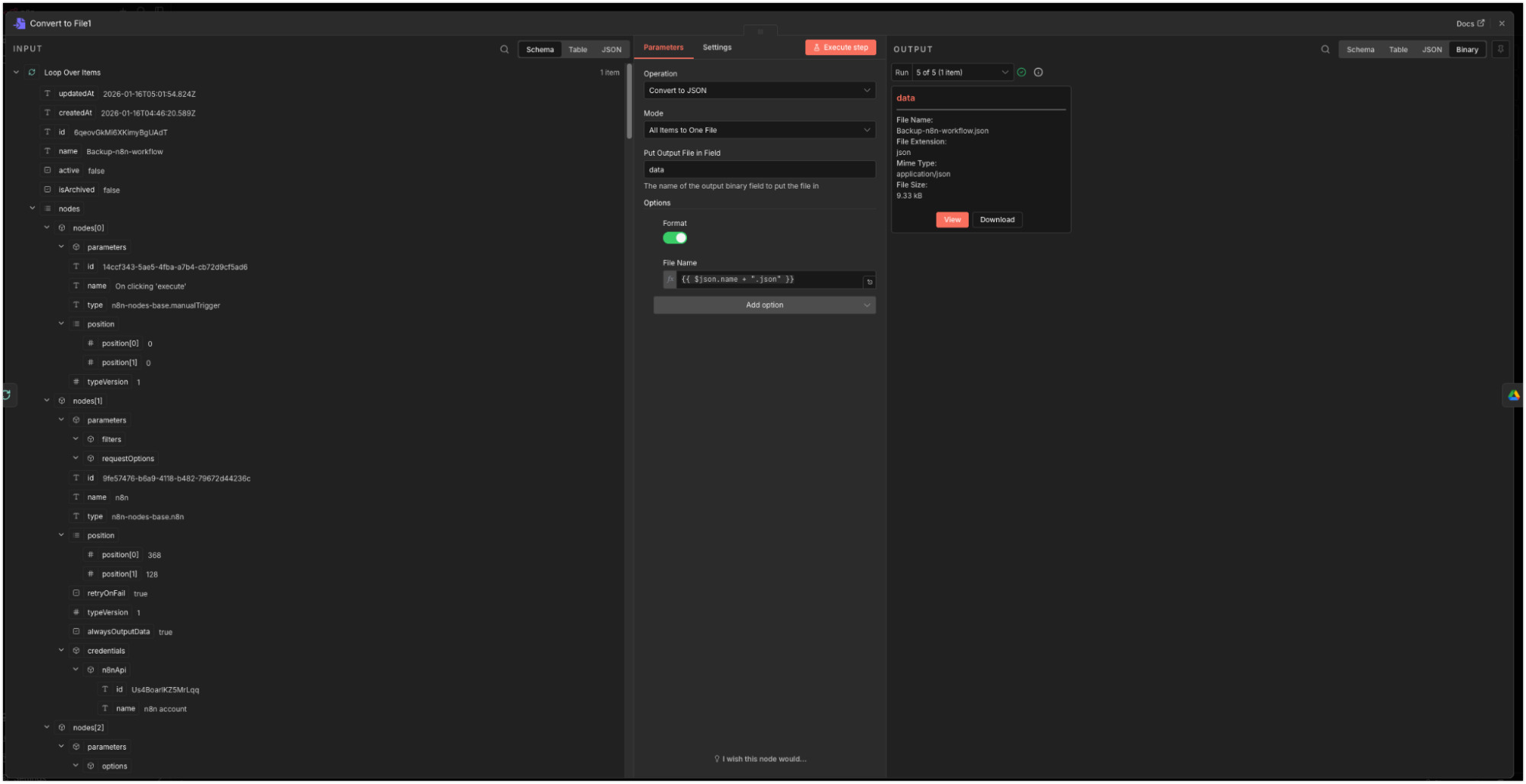Switch to the Settings tab

click(x=717, y=47)
